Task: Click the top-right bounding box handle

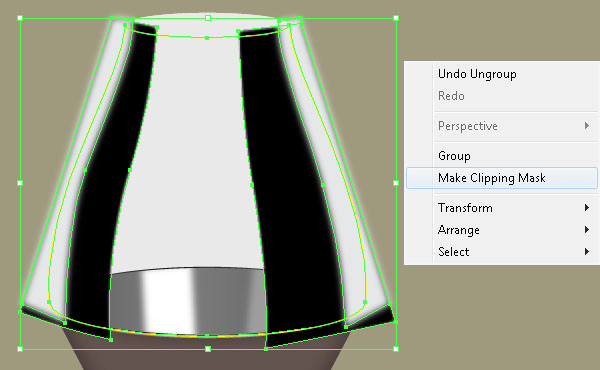Action: pos(396,18)
